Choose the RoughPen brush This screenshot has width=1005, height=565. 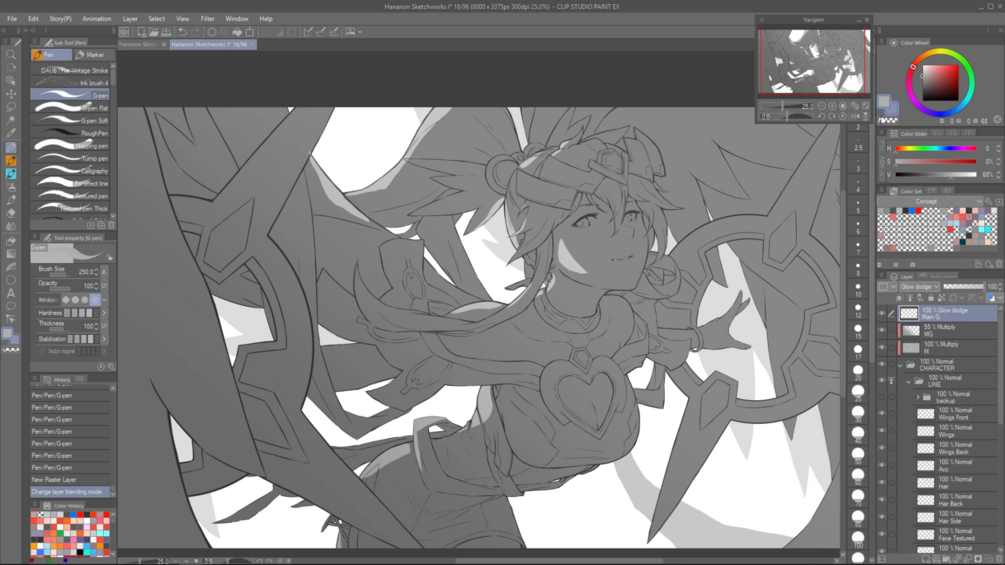[x=70, y=133]
